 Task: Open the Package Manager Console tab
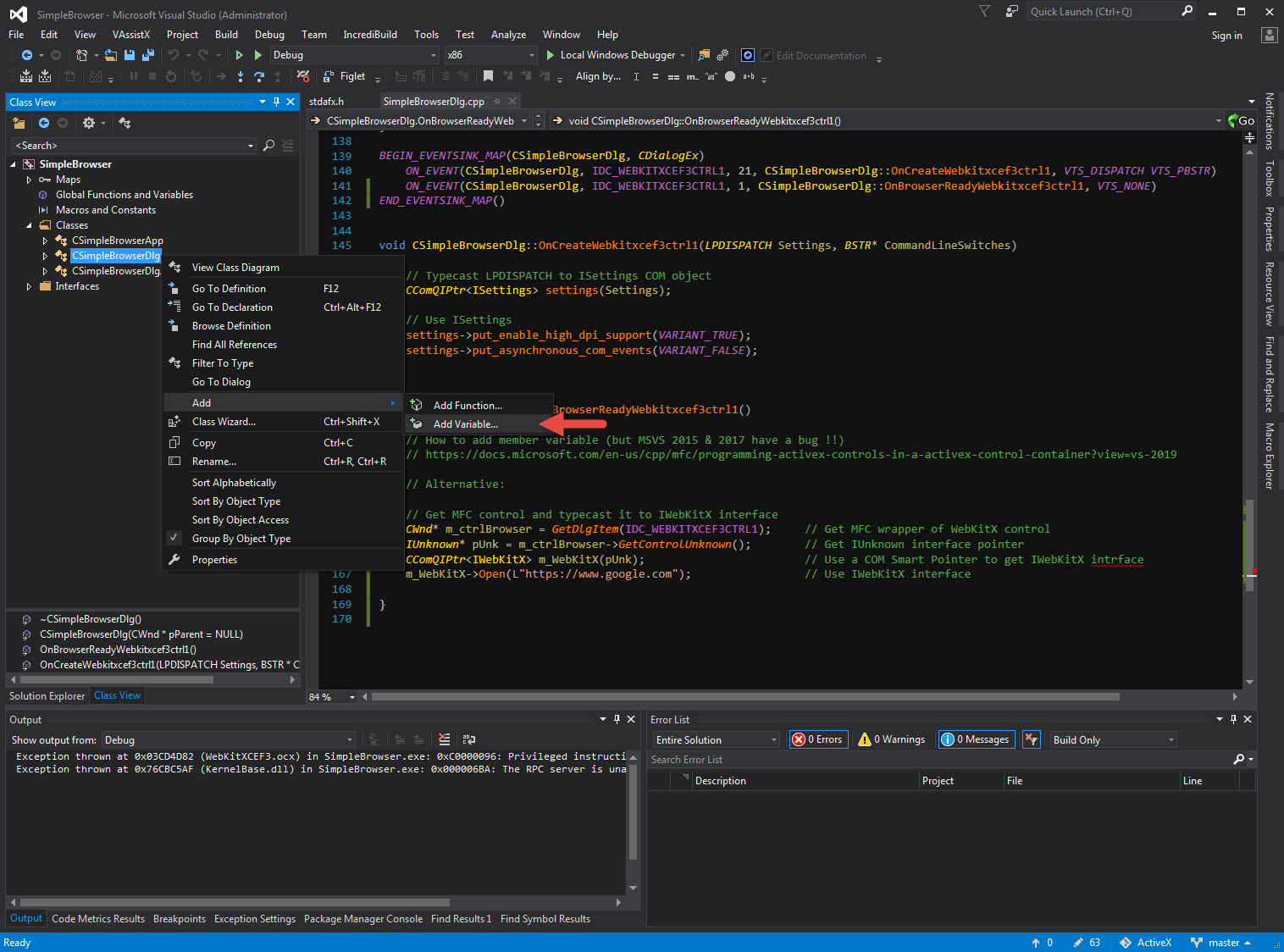(363, 919)
